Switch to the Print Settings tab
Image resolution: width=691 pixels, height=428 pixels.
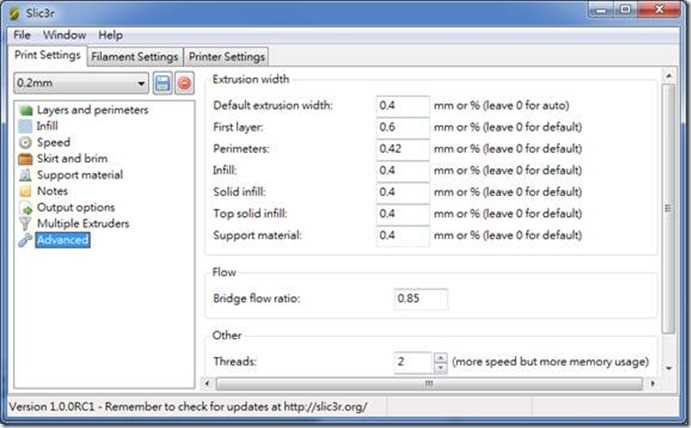point(48,55)
